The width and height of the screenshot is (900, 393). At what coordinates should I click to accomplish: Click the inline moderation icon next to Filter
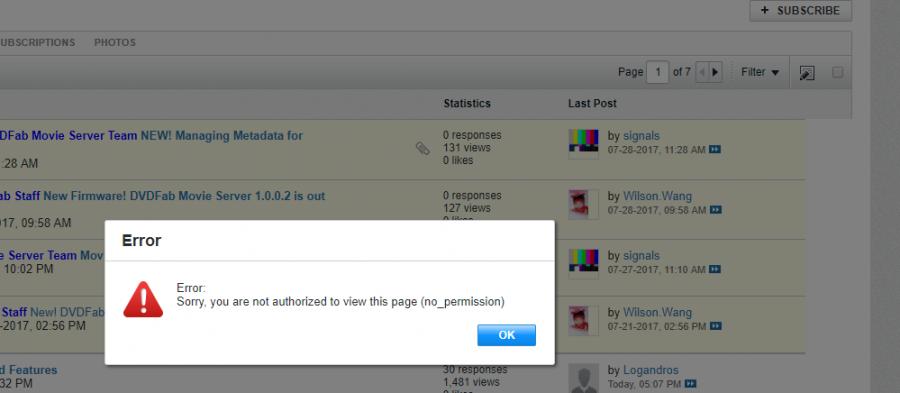click(x=807, y=73)
